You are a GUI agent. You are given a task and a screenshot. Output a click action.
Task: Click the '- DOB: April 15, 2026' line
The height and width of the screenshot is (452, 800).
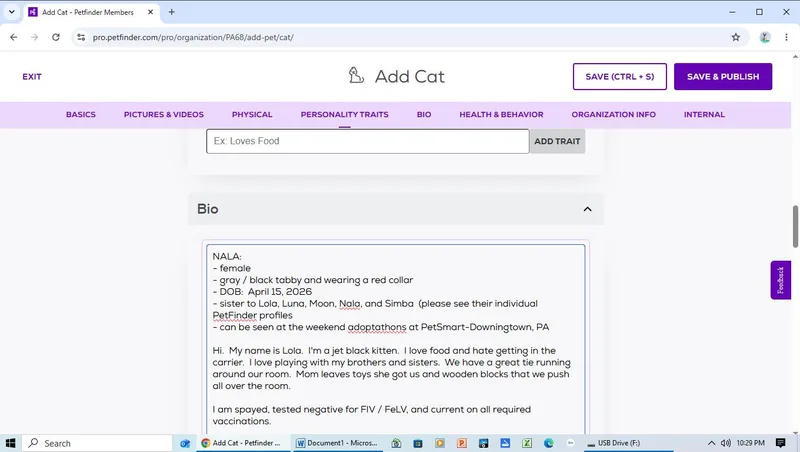coord(262,292)
